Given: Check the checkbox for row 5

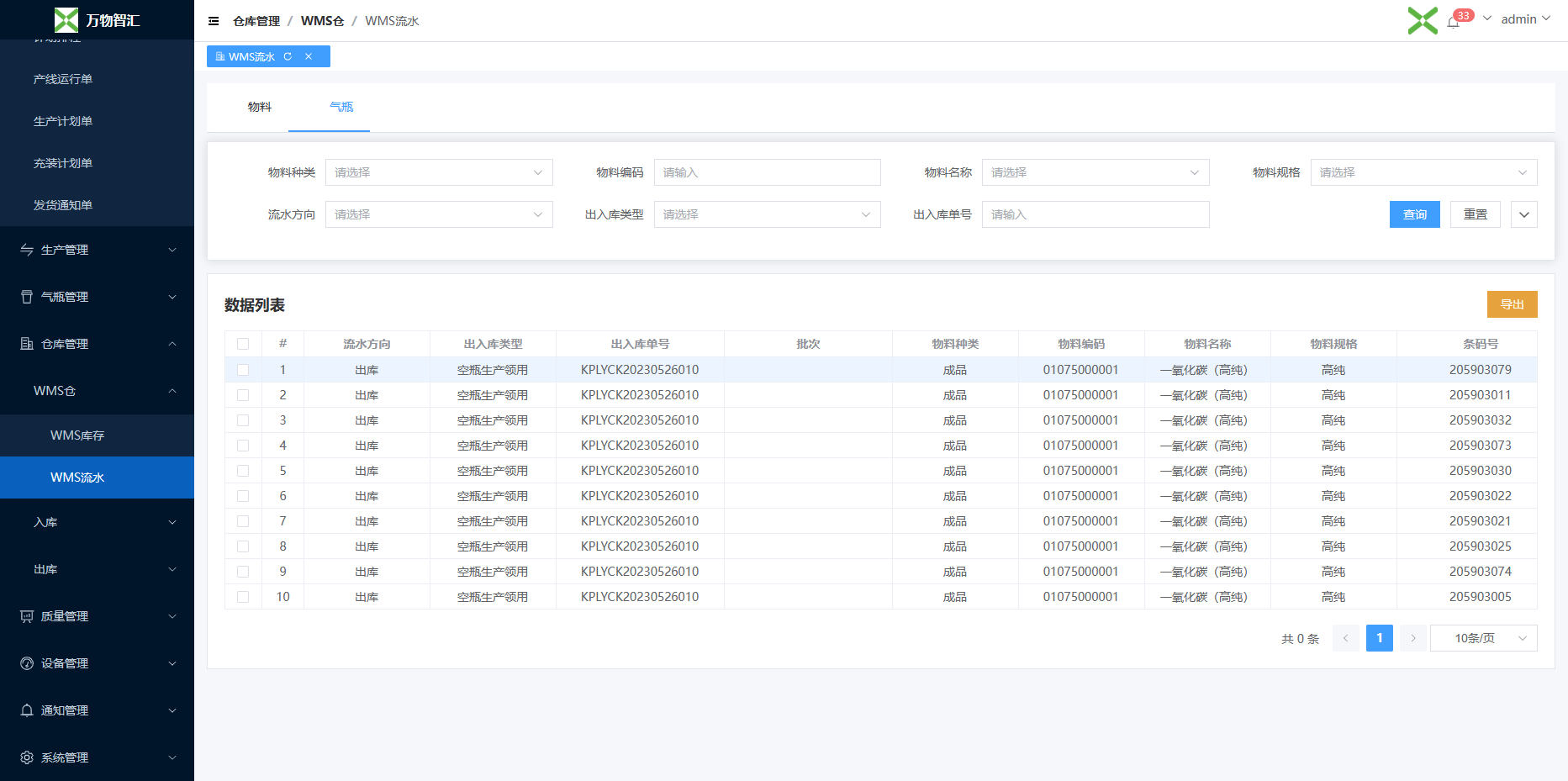Looking at the screenshot, I should 243,471.
